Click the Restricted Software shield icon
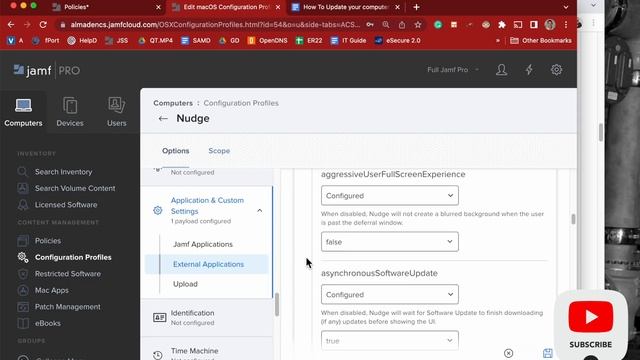Viewport: 640px width, 360px height. point(23,274)
